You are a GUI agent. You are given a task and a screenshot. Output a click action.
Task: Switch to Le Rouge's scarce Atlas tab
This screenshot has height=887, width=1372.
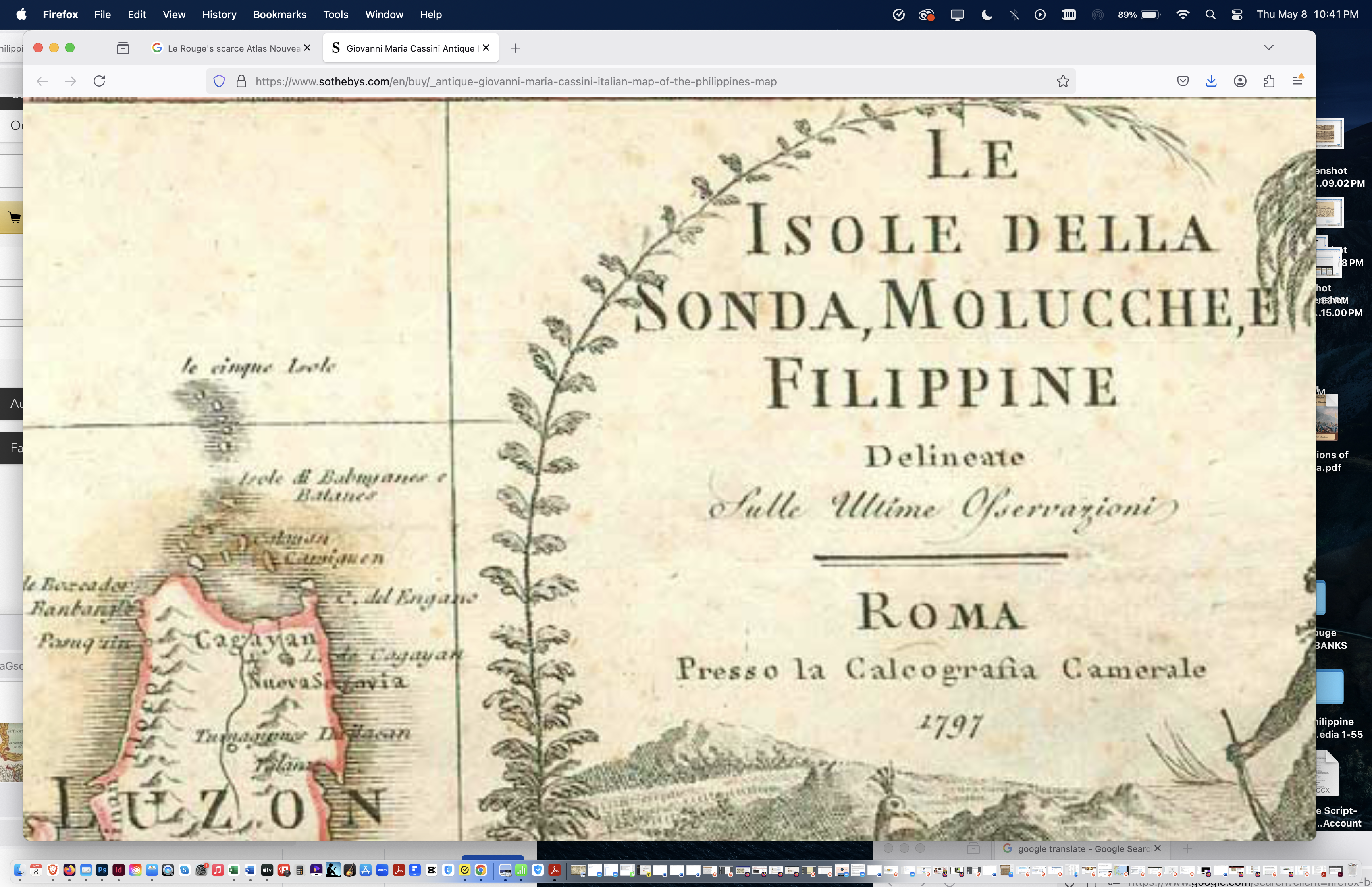[x=232, y=48]
